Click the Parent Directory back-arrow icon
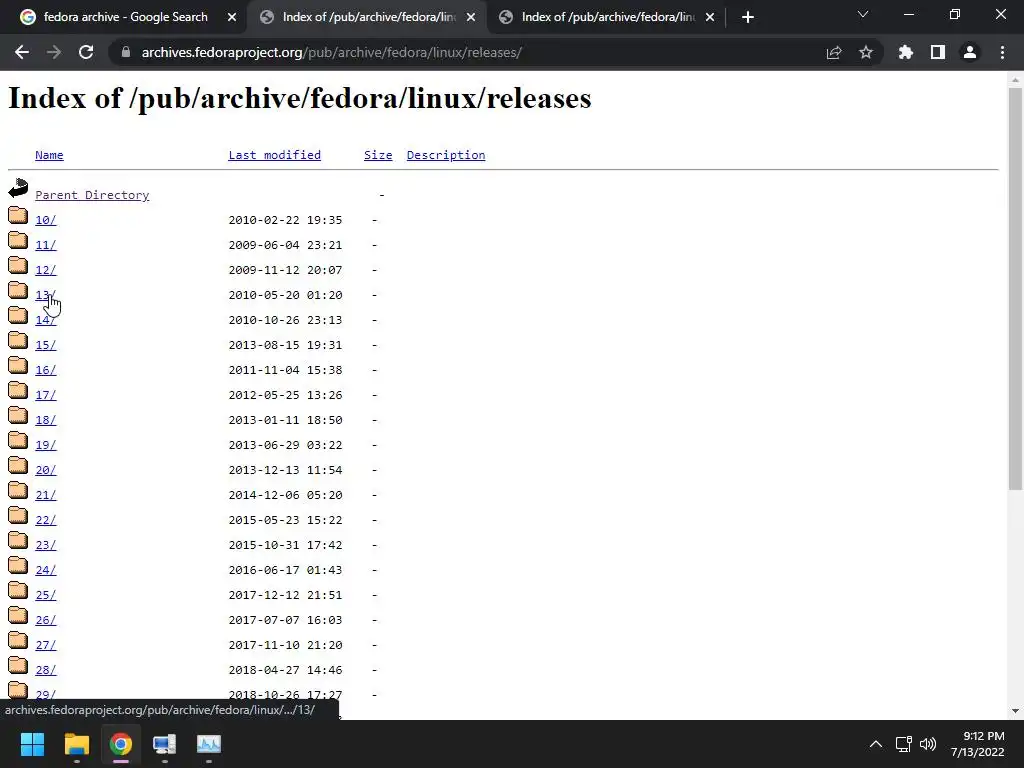1024x768 pixels. (x=18, y=188)
